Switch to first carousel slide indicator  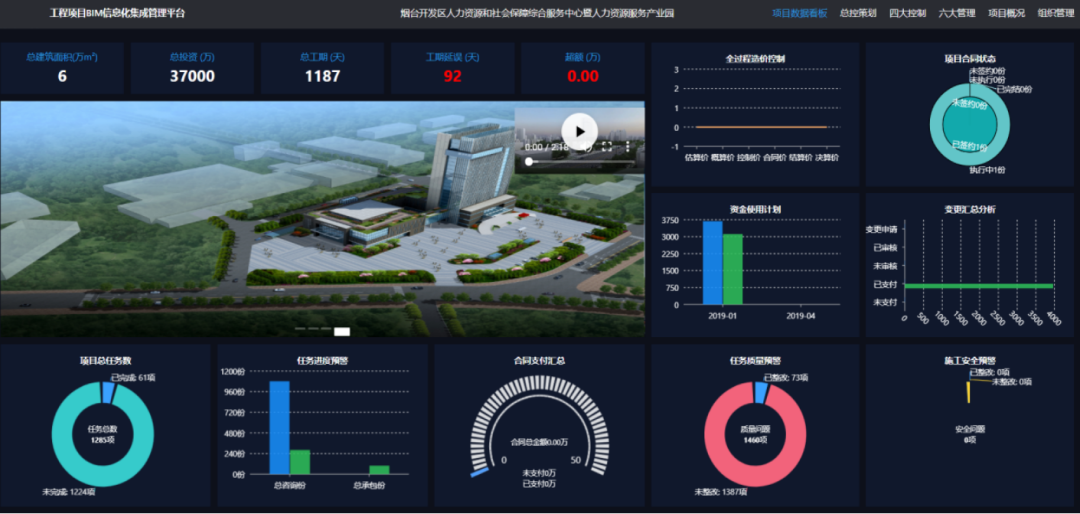pos(300,329)
